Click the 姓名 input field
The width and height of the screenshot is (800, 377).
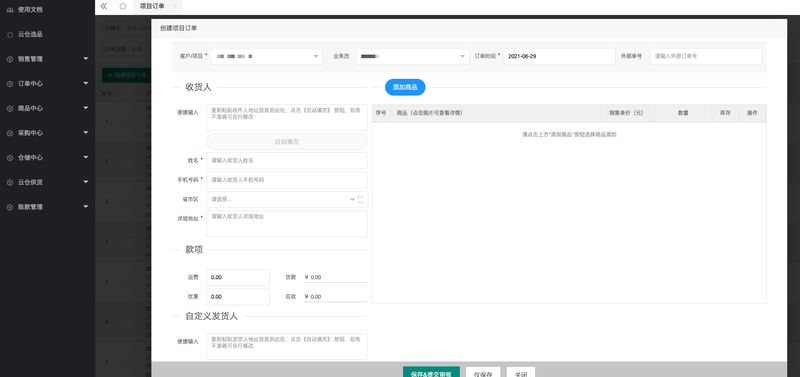click(287, 160)
